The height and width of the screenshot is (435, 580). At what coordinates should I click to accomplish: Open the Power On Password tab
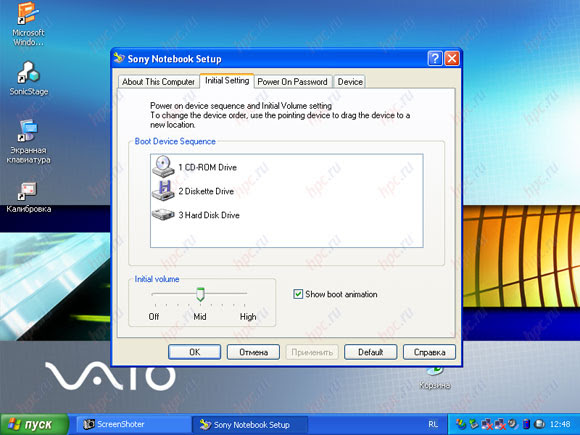(x=292, y=82)
